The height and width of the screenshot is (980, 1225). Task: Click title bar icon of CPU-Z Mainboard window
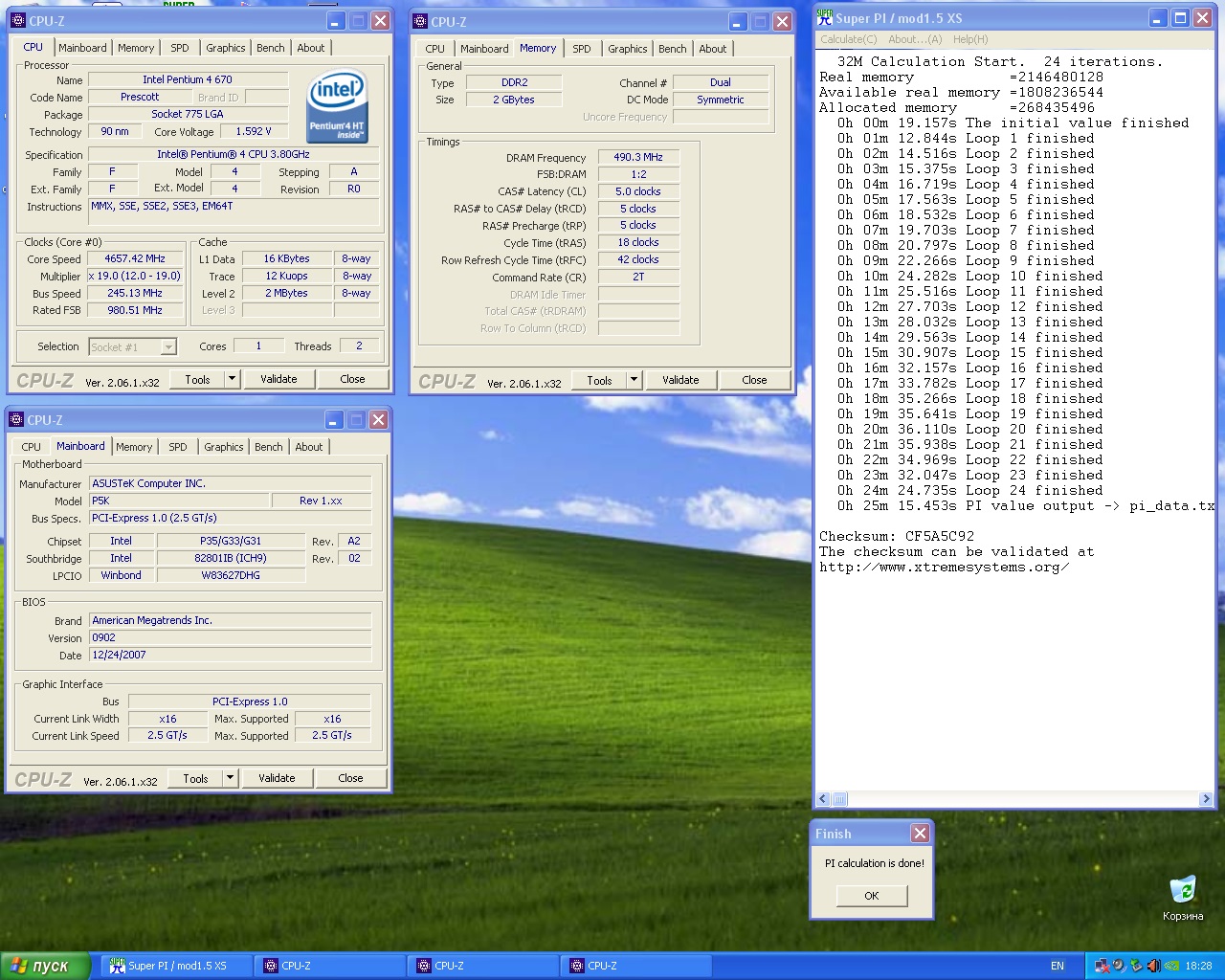[16, 419]
